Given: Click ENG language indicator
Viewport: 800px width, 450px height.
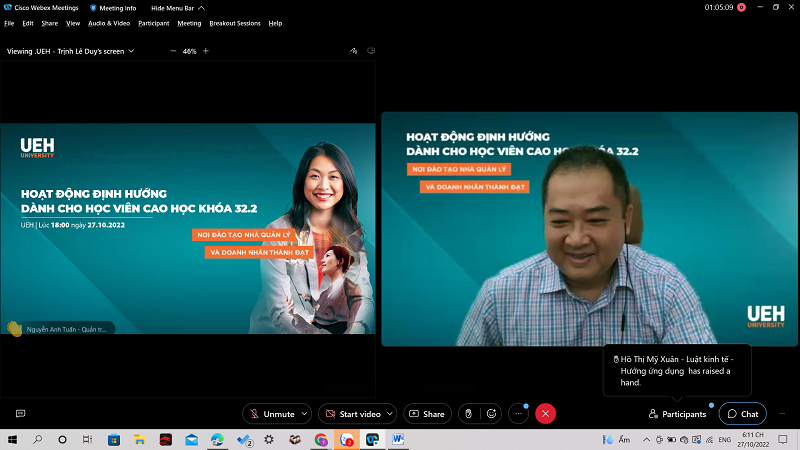Looking at the screenshot, I should click(724, 439).
